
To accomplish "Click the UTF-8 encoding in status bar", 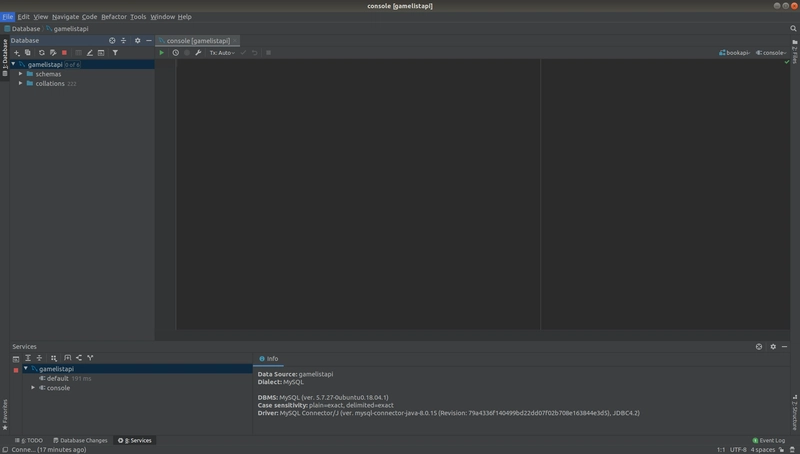I will click(x=738, y=449).
